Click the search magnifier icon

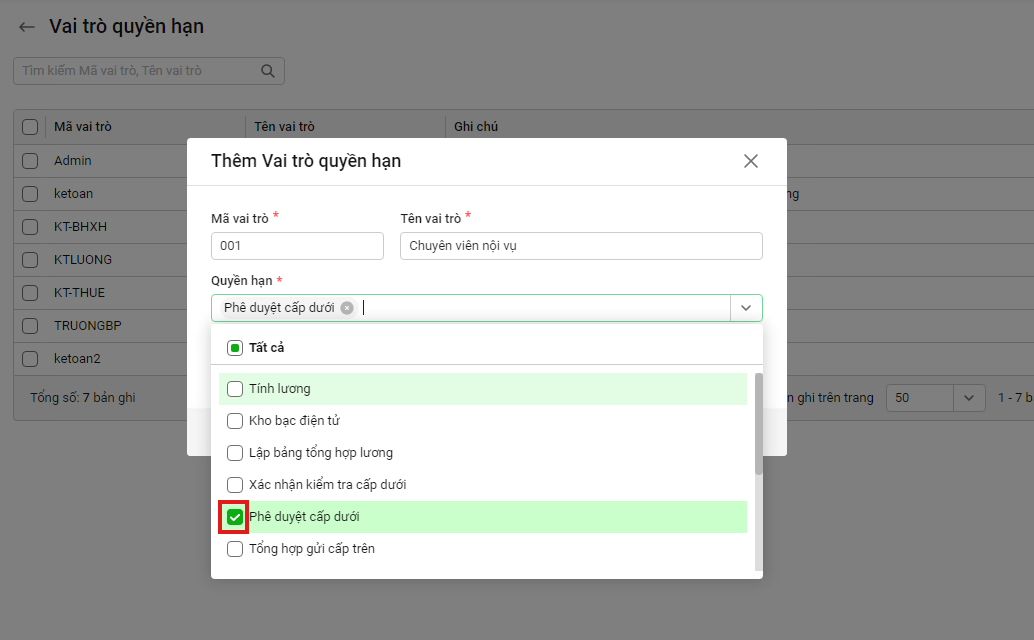tap(267, 71)
